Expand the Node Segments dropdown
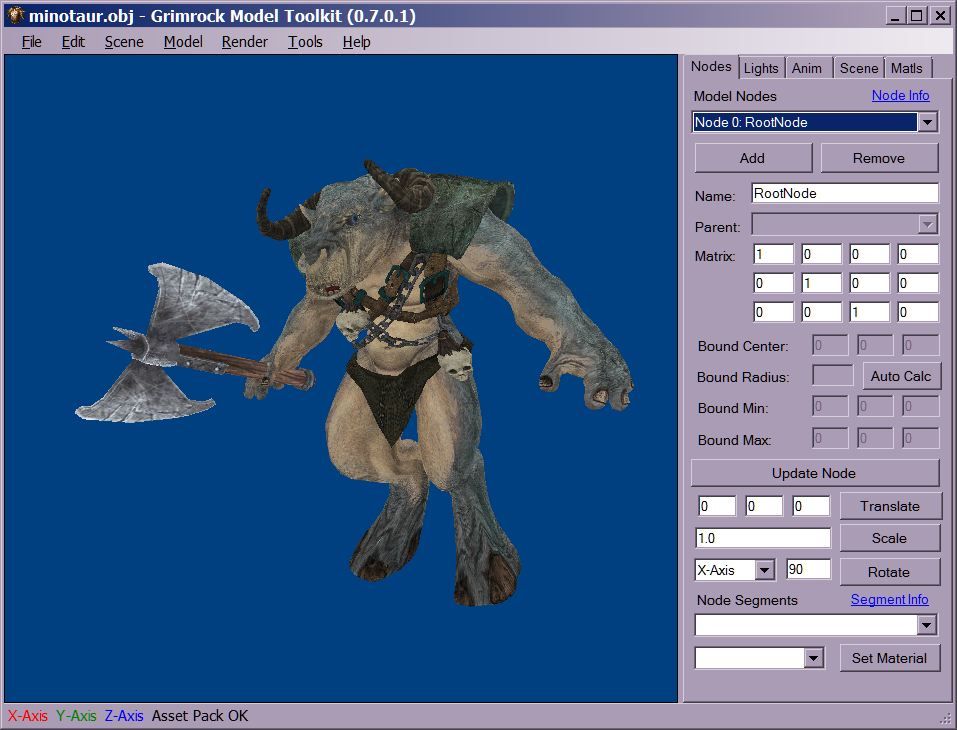The height and width of the screenshot is (730, 957). pos(926,625)
